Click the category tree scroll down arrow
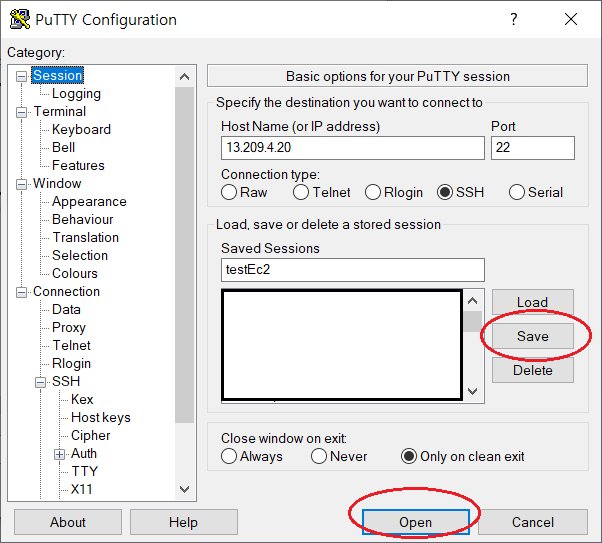 pos(184,489)
